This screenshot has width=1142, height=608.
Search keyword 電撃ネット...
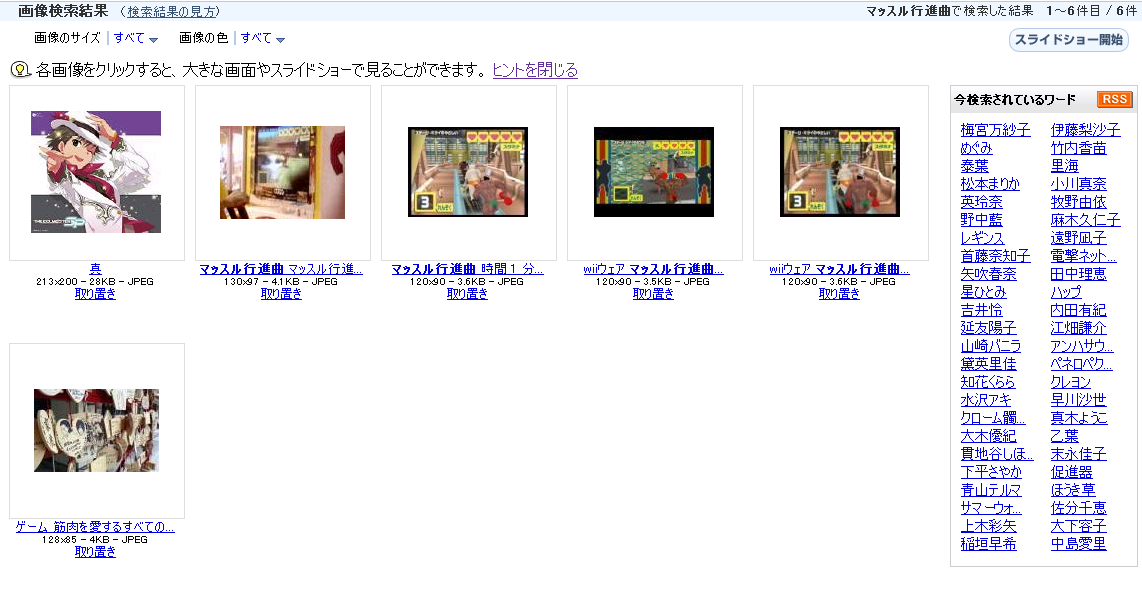click(1083, 256)
